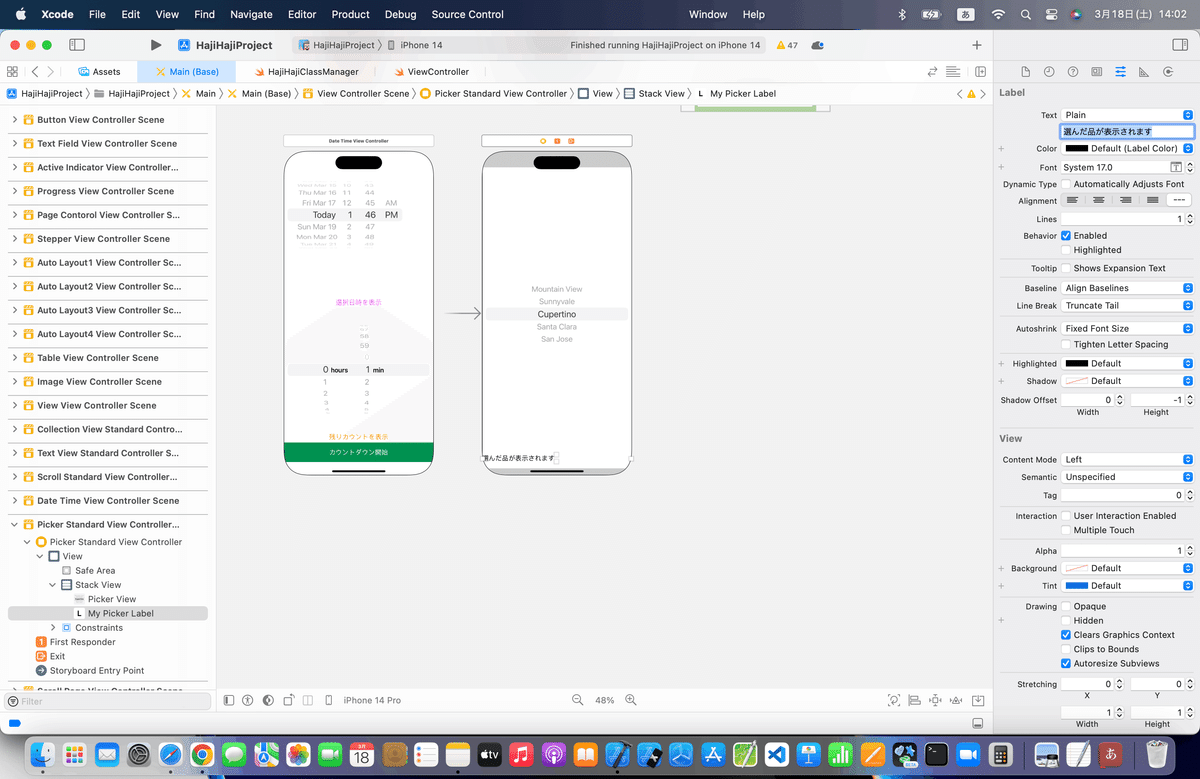Open the Tint color swatch

[1076, 586]
